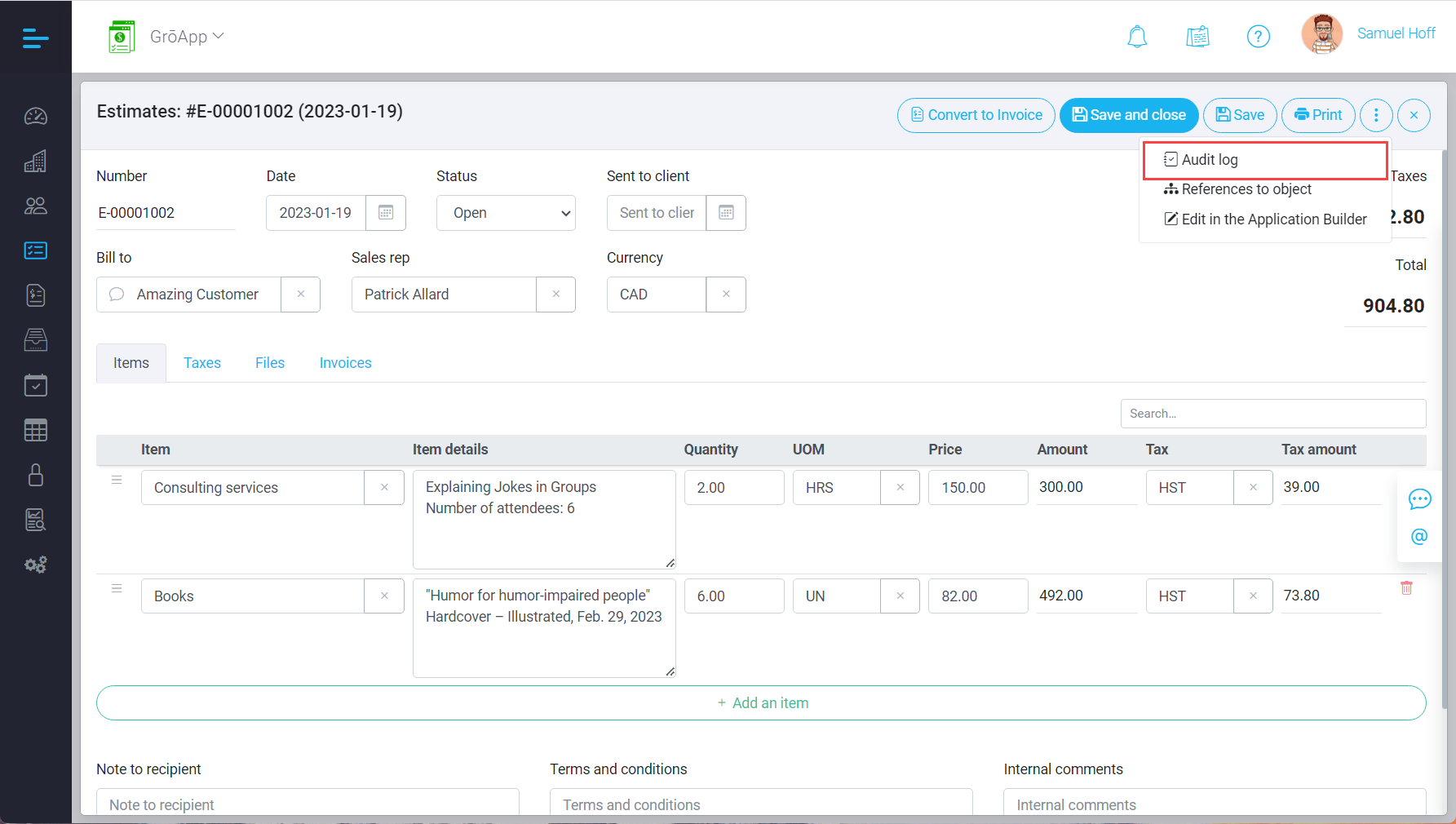
Task: Click the dashboard gauge sidebar icon
Action: [x=36, y=116]
